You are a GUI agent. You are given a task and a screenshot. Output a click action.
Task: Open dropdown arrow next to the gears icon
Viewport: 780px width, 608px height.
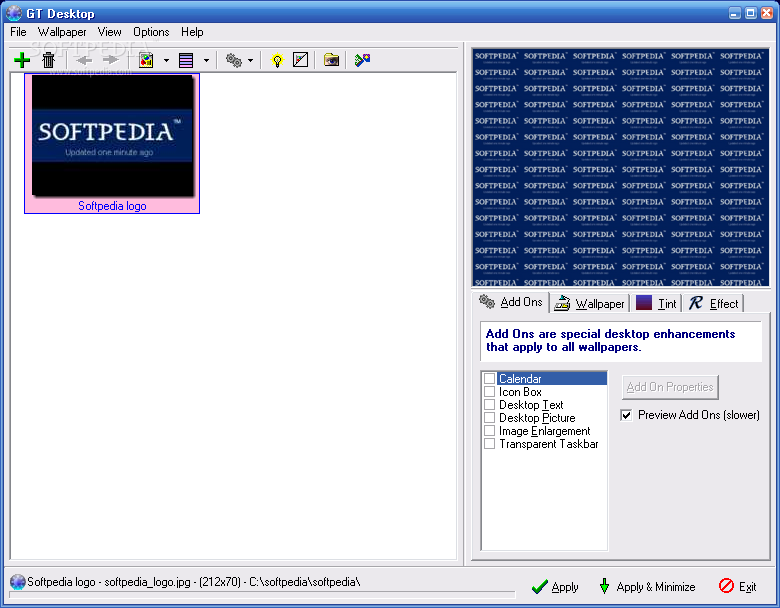[250, 61]
